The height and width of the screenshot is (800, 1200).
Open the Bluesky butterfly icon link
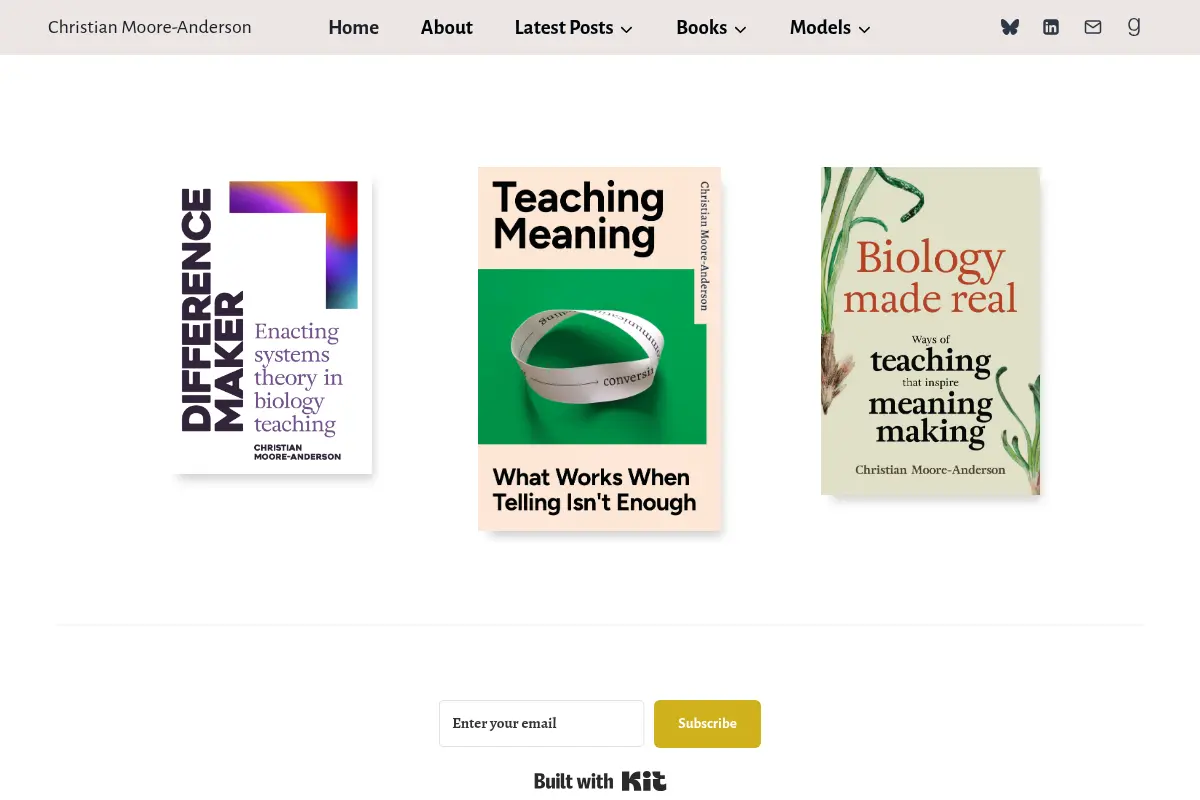coord(1010,27)
